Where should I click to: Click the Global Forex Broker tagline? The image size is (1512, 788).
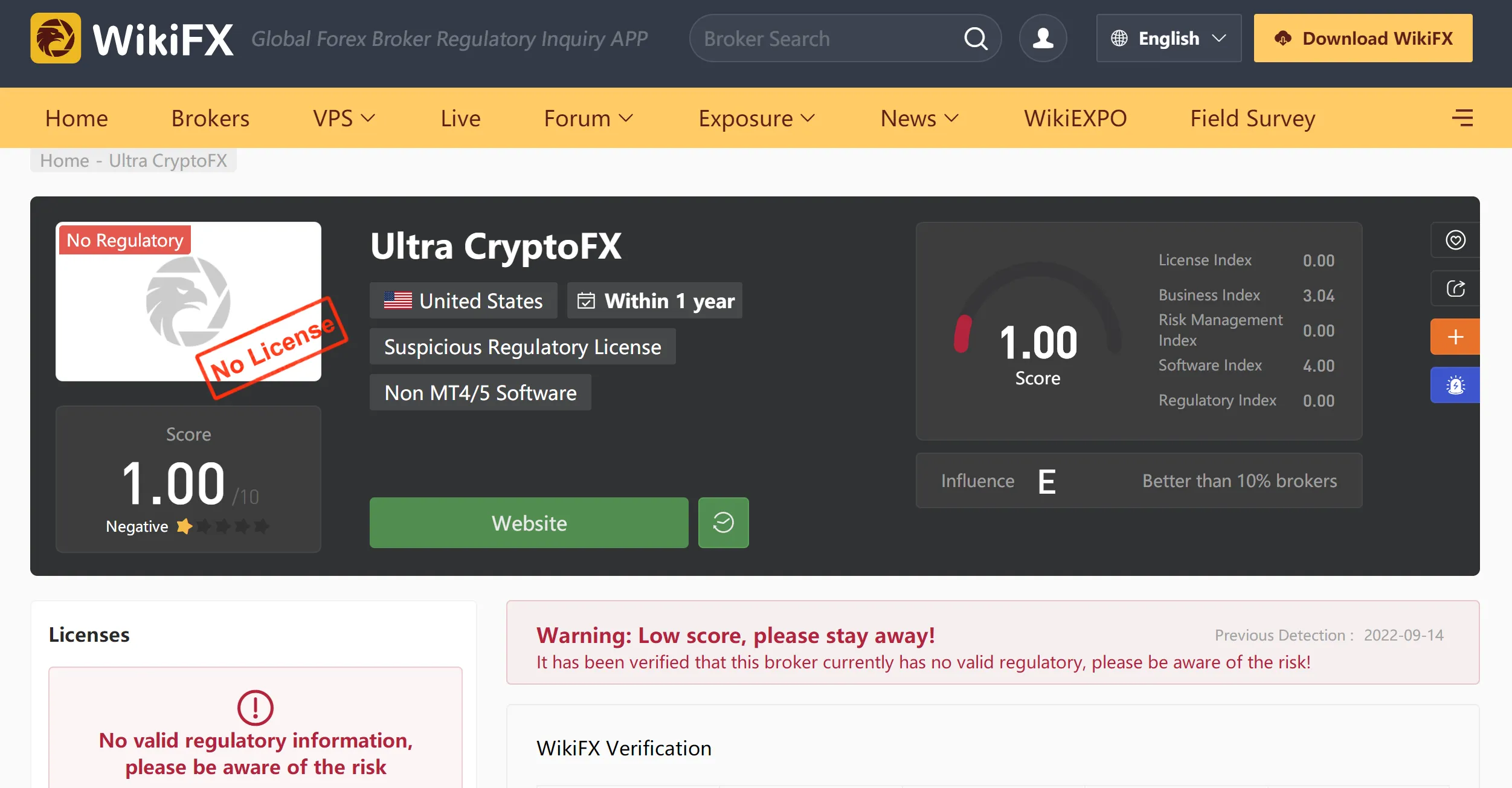pyautogui.click(x=449, y=39)
